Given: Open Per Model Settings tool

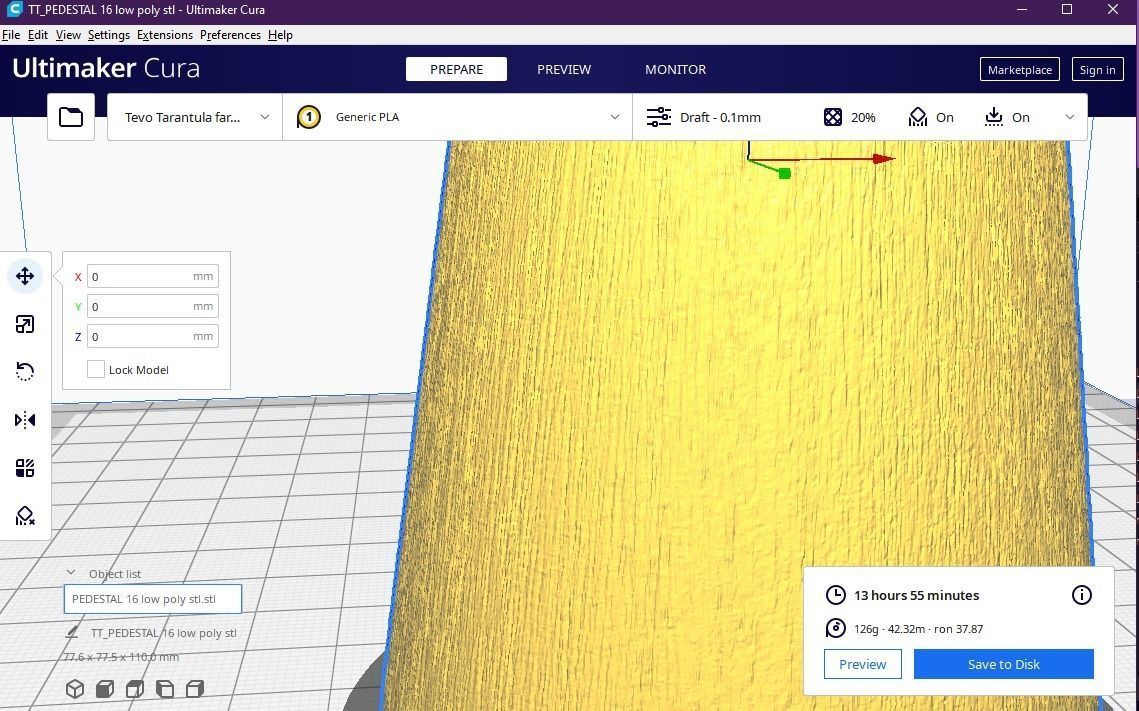Looking at the screenshot, I should coord(25,468).
